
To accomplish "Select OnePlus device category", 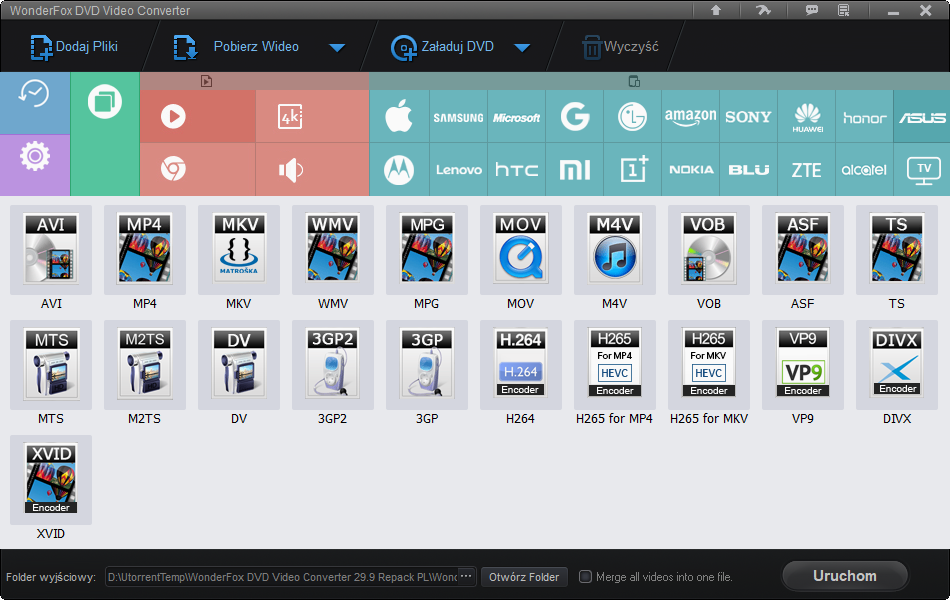I will (x=633, y=170).
